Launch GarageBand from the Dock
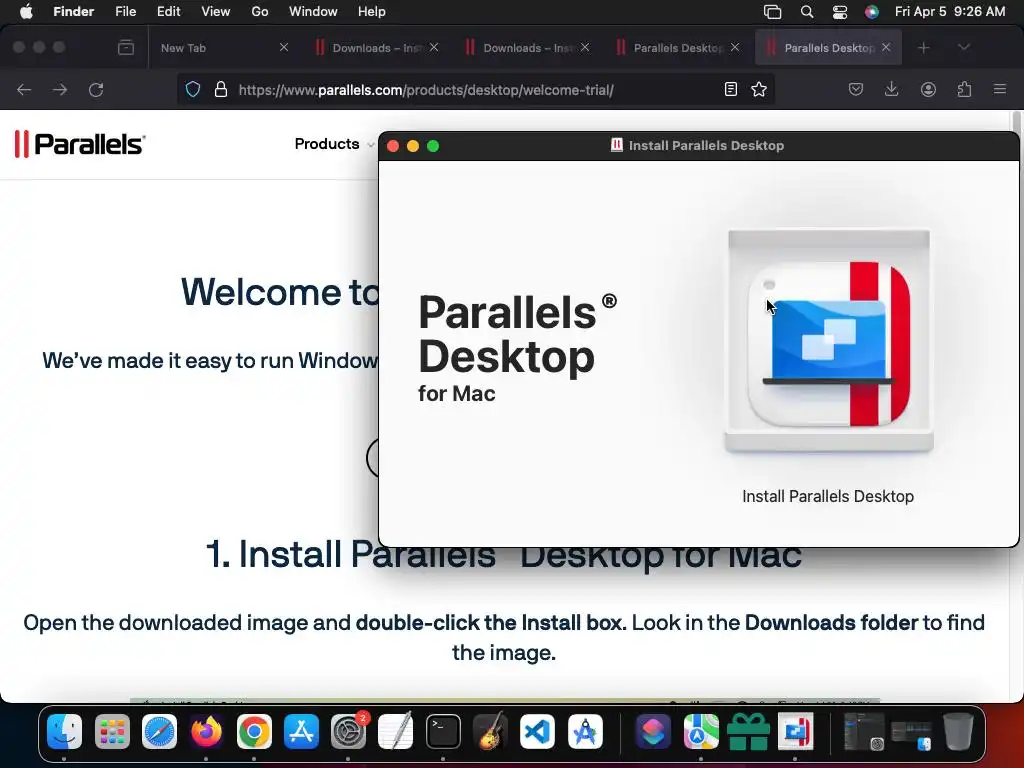 (x=490, y=731)
